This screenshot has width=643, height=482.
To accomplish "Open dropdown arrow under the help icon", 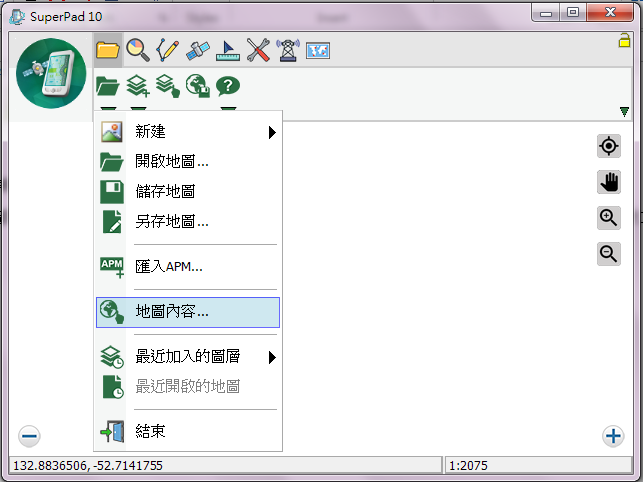I will coord(228,109).
